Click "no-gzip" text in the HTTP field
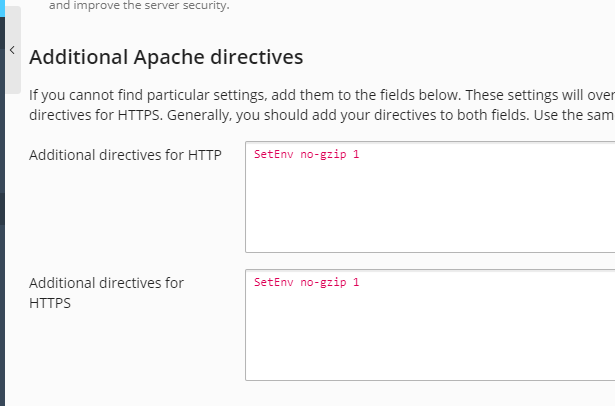615x406 pixels. [321, 154]
